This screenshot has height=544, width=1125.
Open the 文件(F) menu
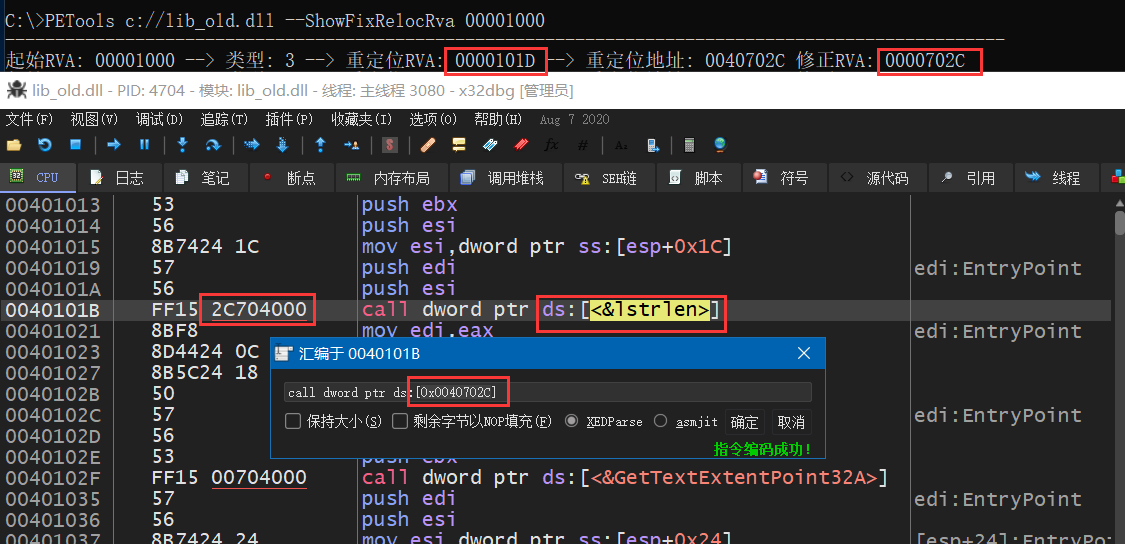(x=29, y=119)
